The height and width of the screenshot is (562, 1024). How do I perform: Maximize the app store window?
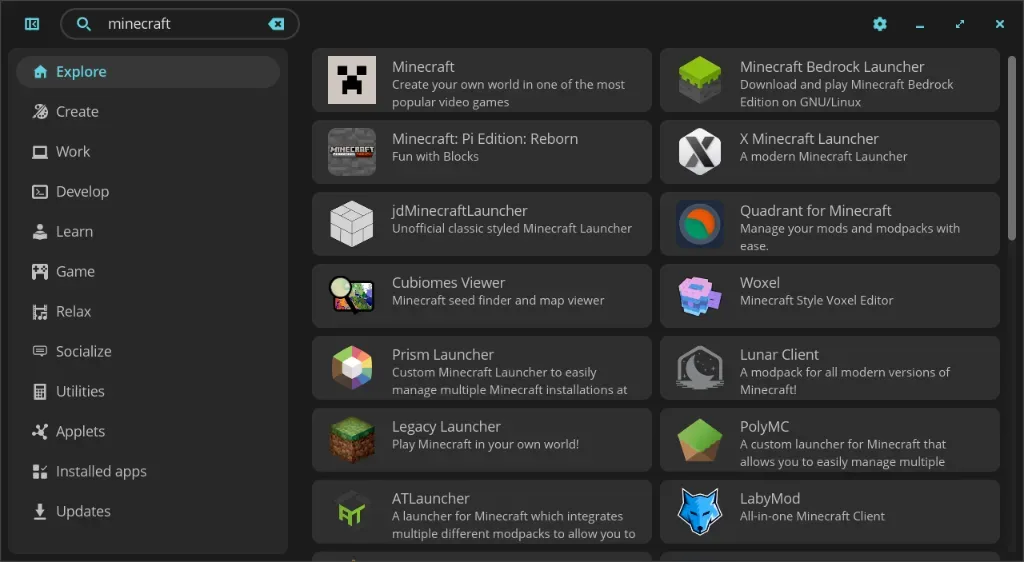[959, 24]
